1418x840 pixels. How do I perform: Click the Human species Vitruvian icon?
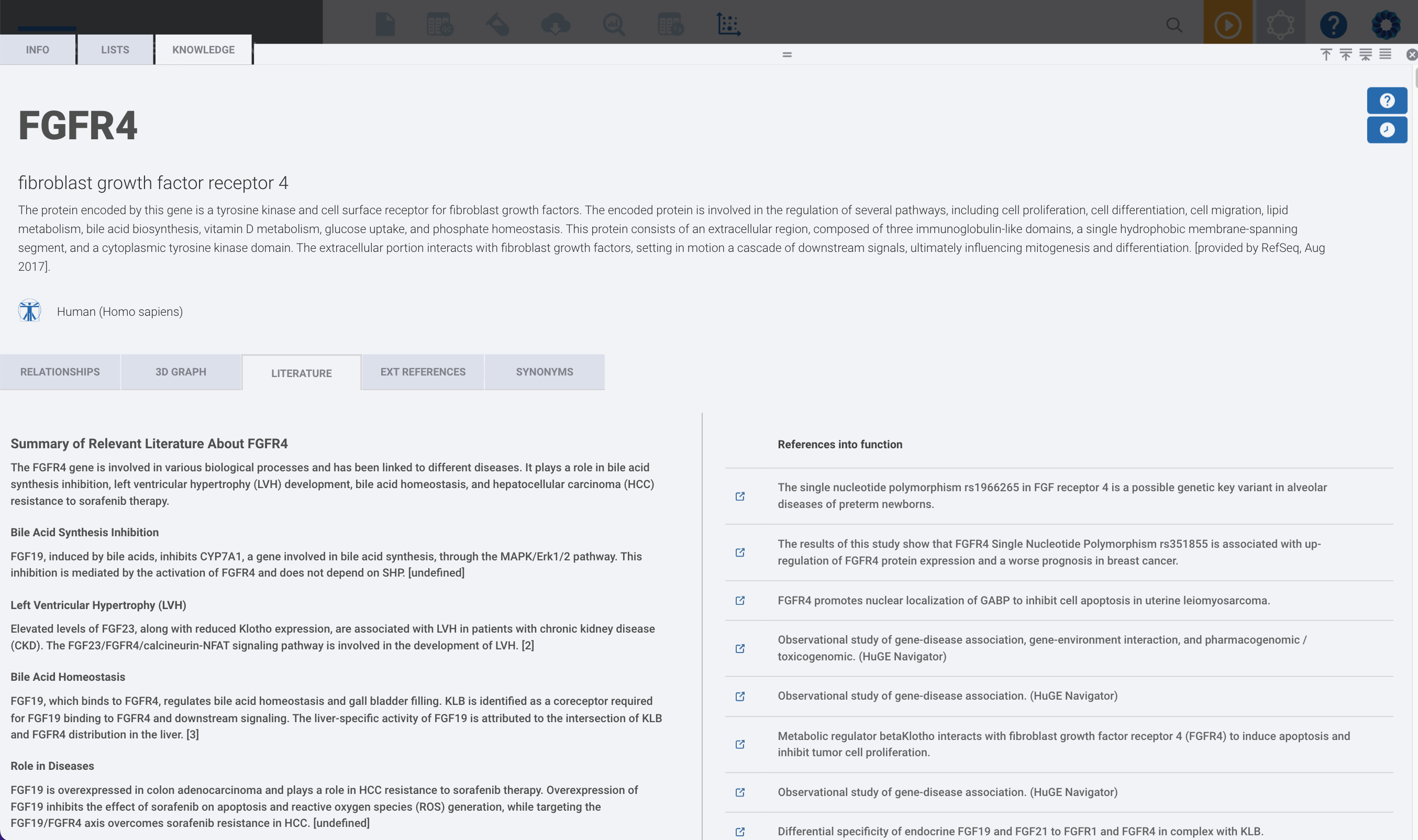click(29, 311)
